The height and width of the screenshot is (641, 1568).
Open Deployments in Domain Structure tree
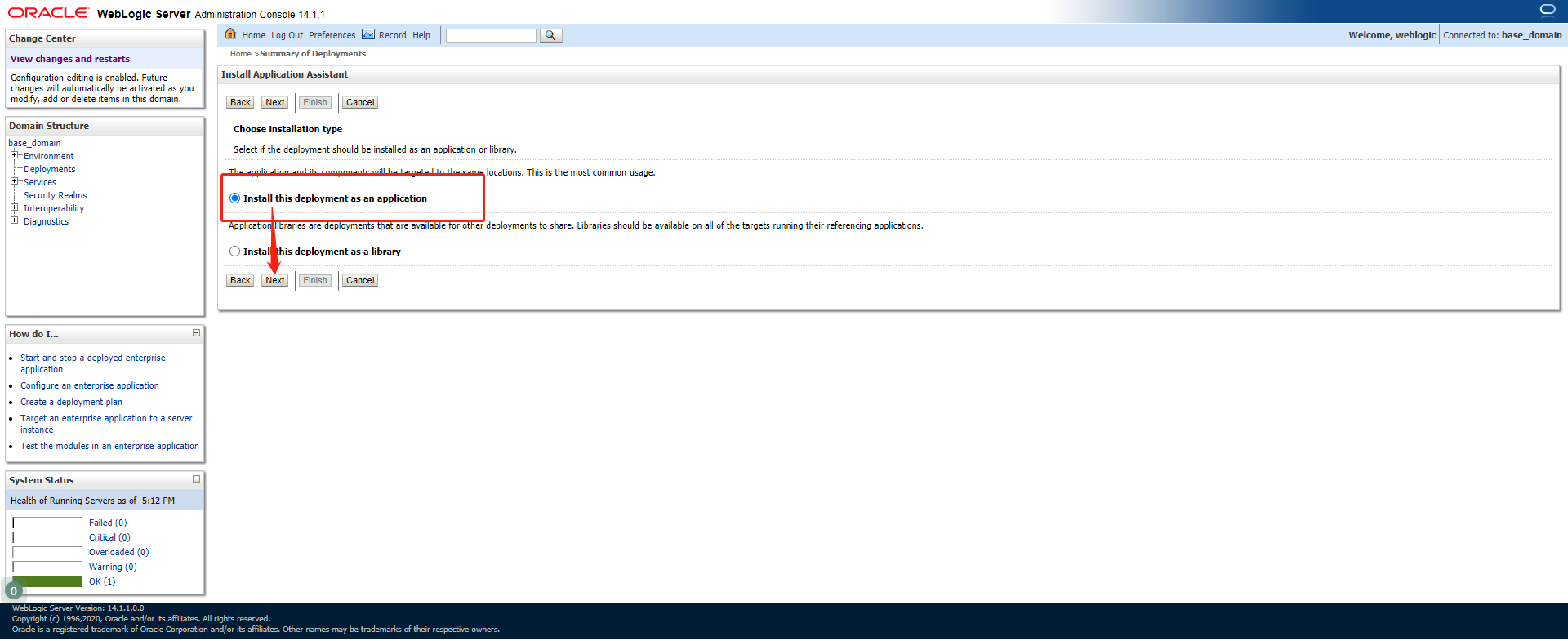click(50, 169)
